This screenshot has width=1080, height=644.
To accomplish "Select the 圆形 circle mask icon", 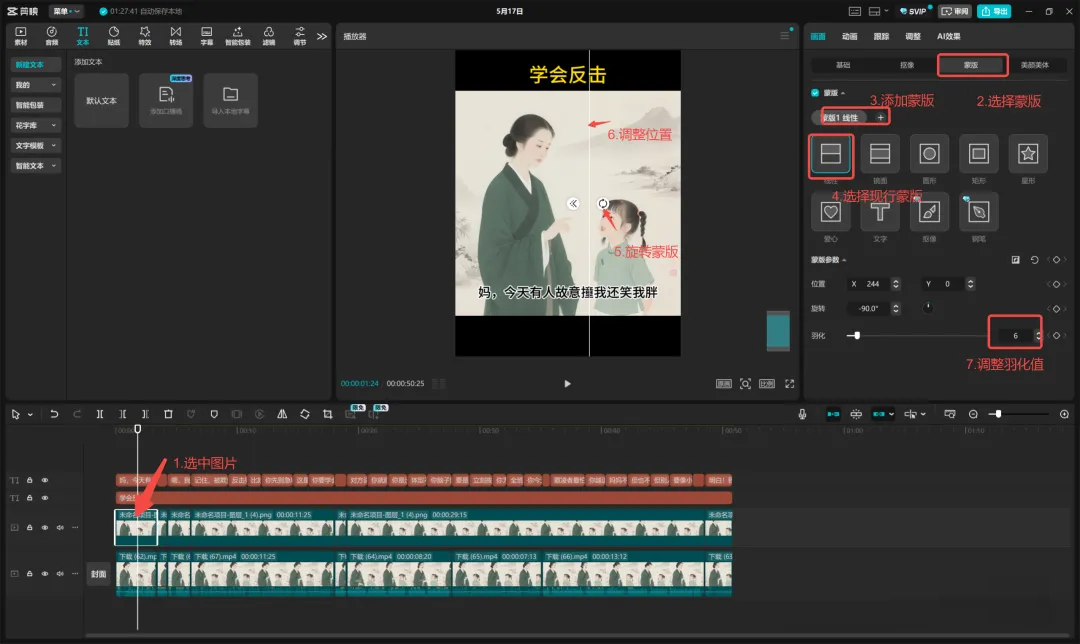I will click(x=929, y=154).
